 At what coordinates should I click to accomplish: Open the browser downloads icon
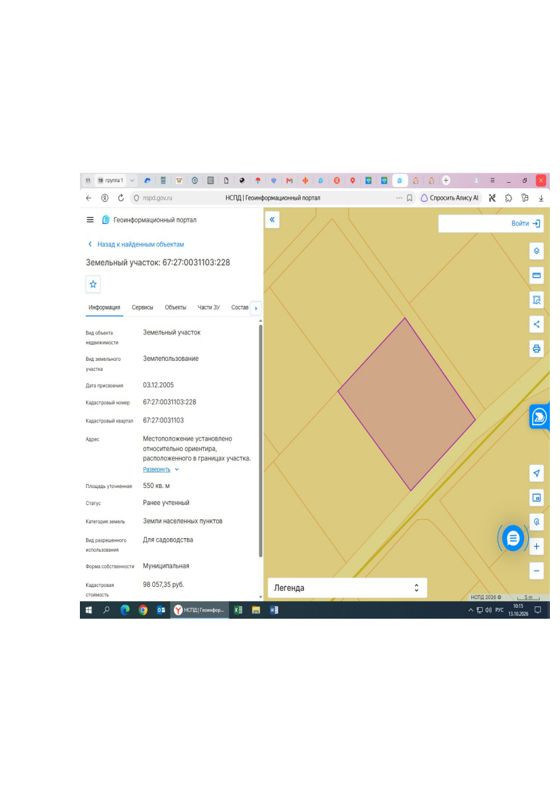[x=541, y=198]
